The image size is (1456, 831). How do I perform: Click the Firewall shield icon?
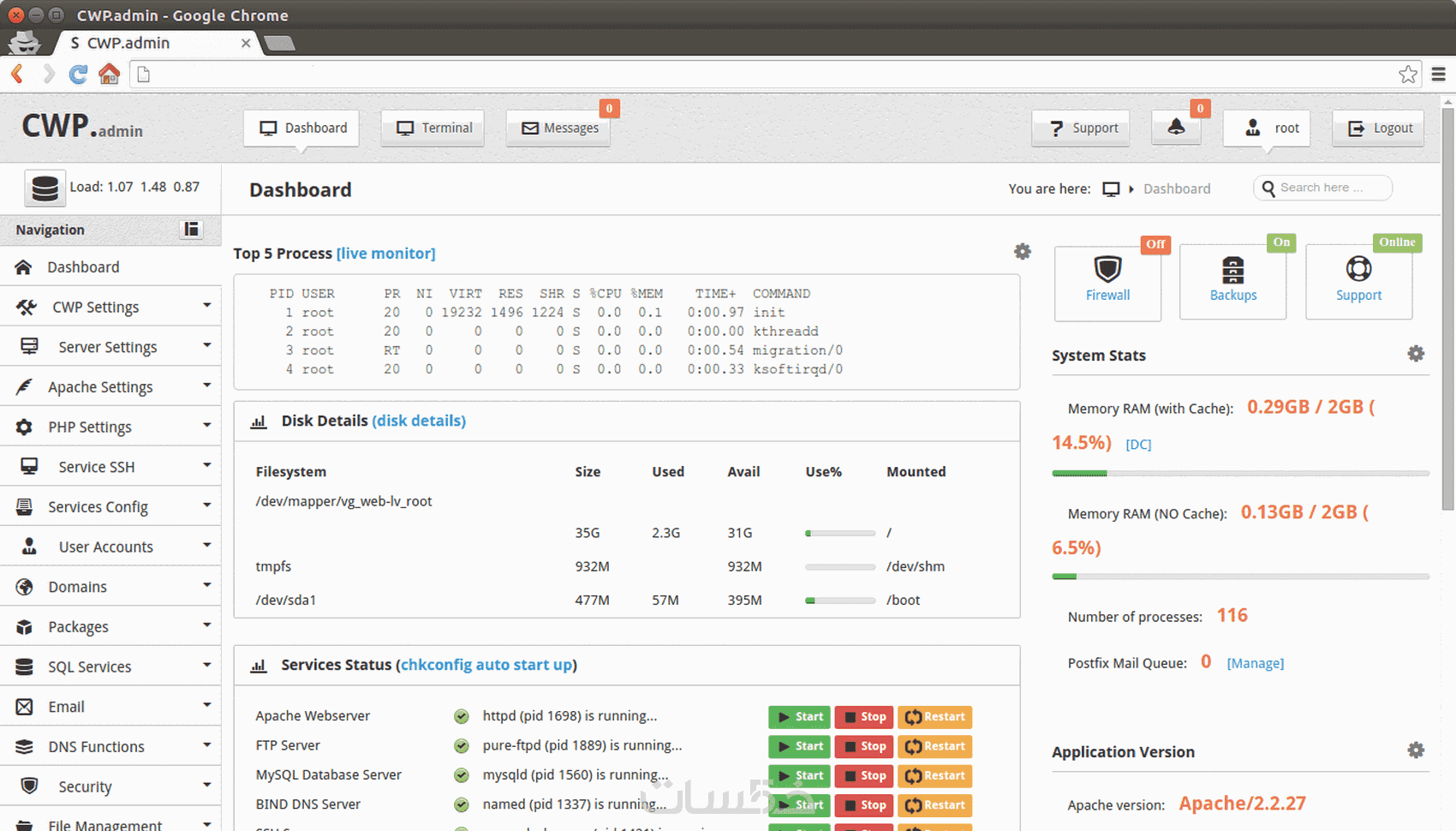click(x=1107, y=269)
